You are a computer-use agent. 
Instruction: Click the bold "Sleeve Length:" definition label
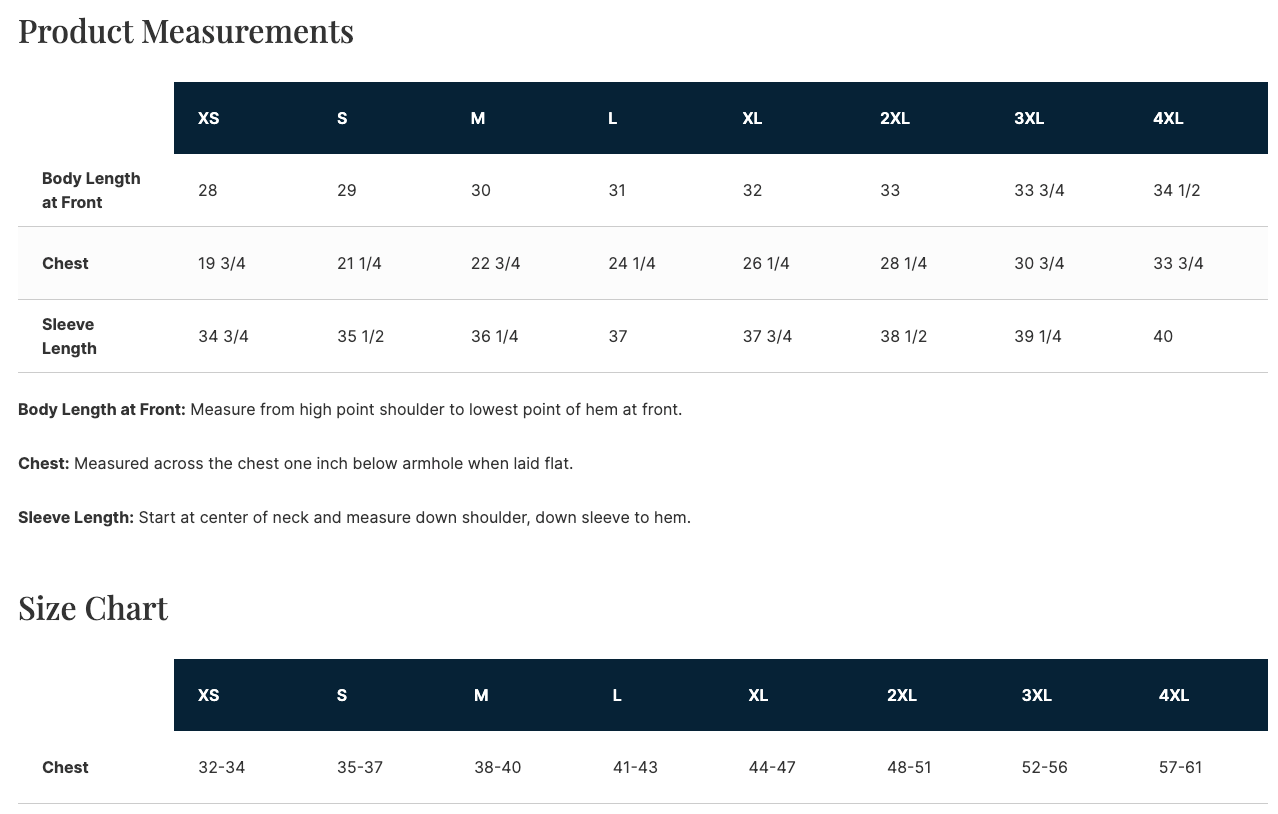coord(76,517)
